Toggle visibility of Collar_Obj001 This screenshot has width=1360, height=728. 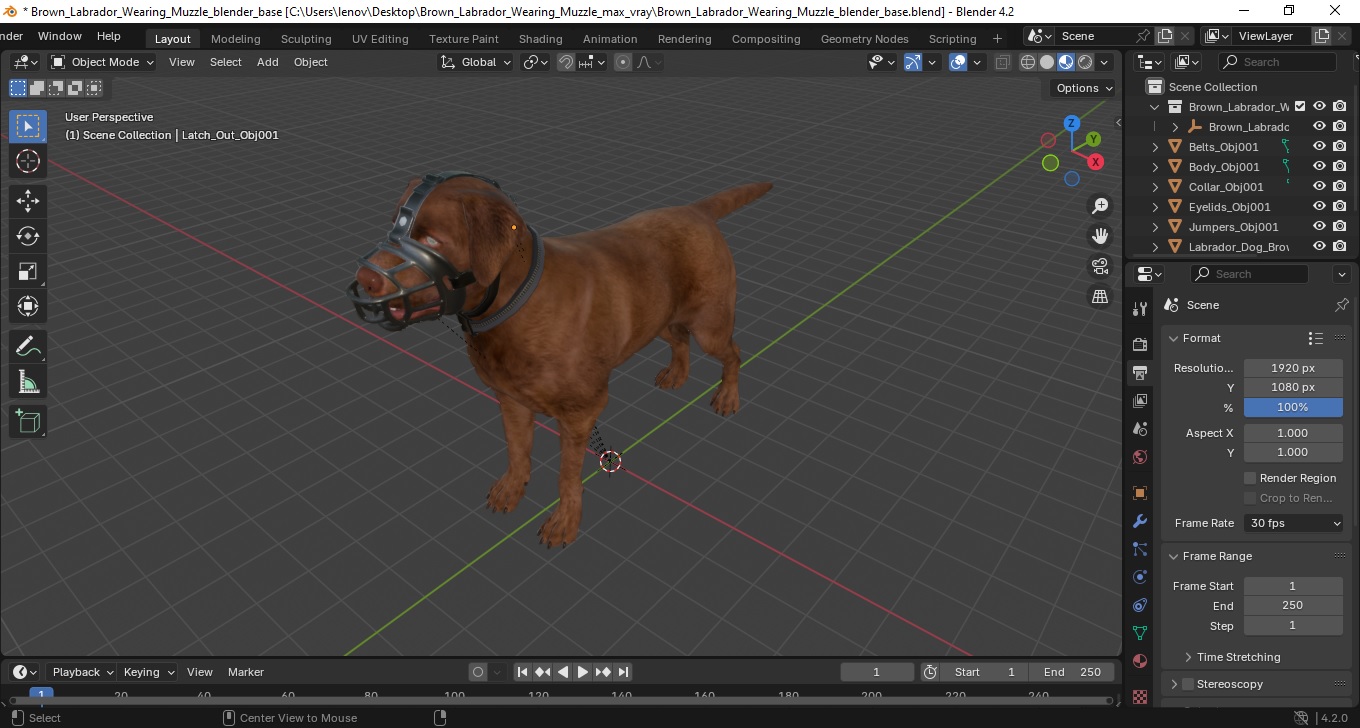click(x=1319, y=187)
